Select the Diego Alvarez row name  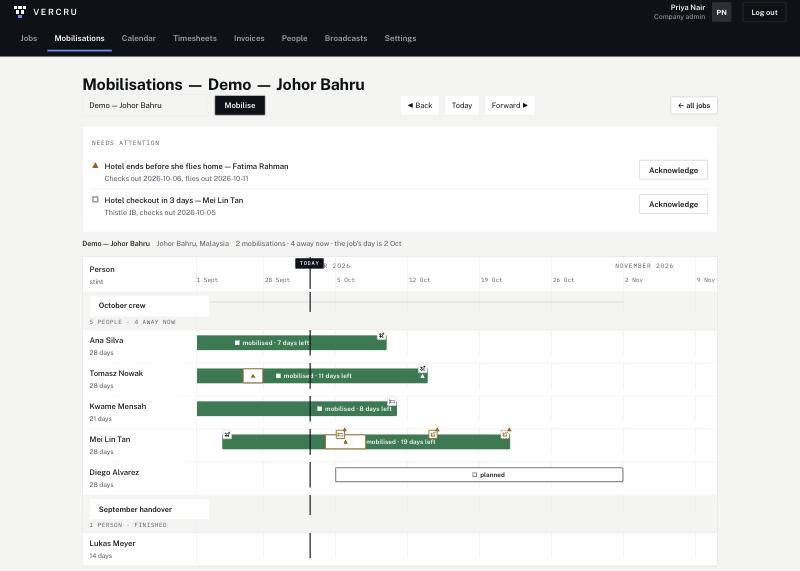[x=114, y=473]
